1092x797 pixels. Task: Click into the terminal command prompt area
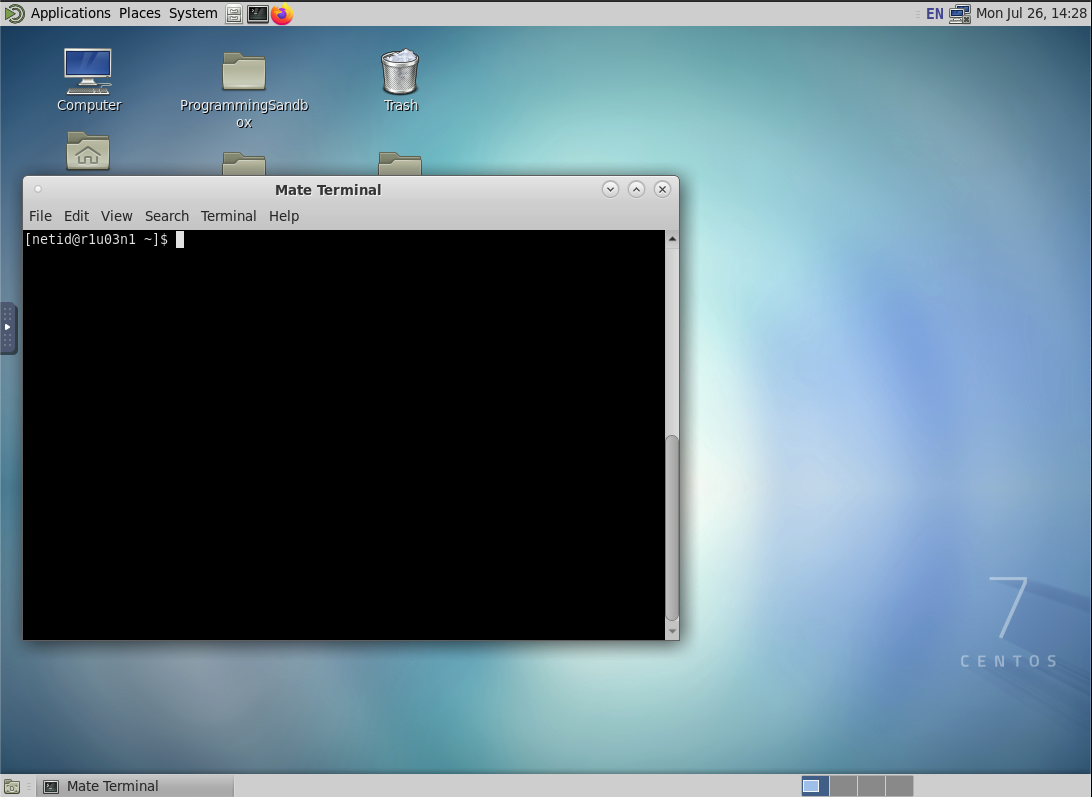pos(344,435)
